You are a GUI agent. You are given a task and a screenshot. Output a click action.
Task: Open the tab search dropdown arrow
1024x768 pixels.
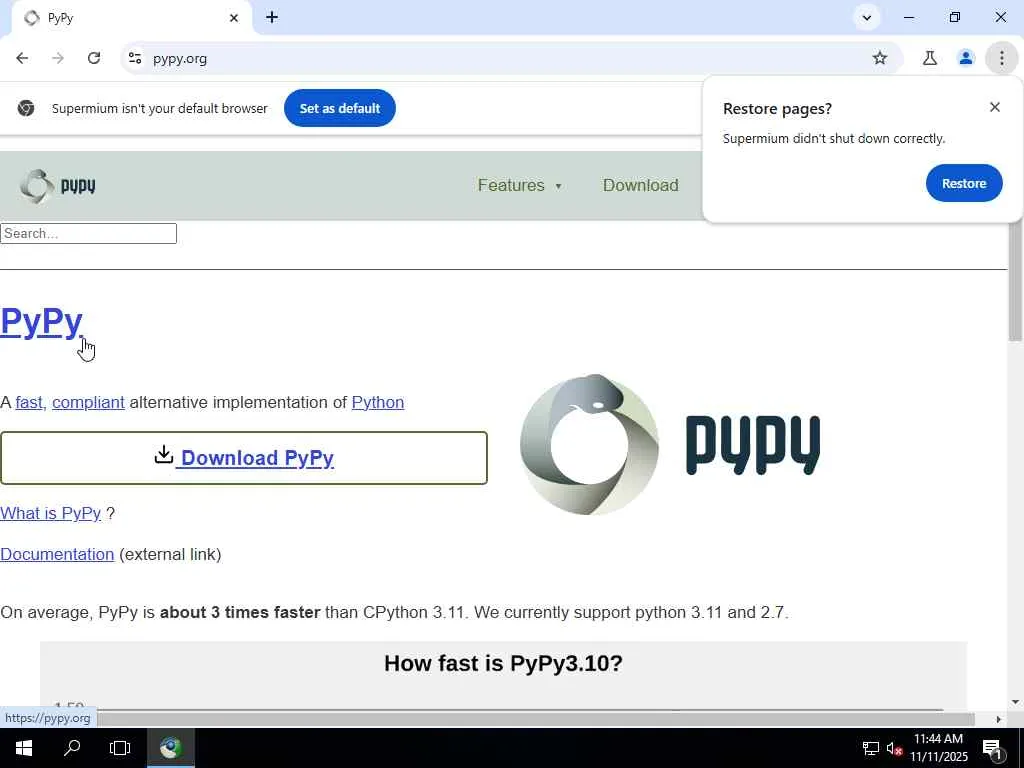(867, 18)
